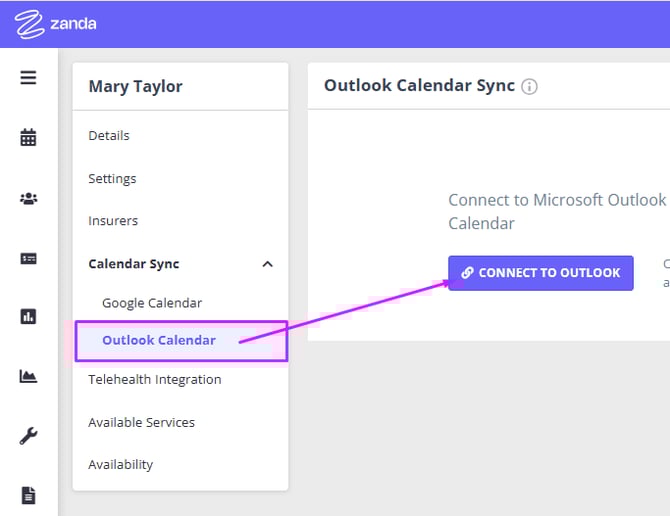This screenshot has width=670, height=516.
Task: Open Telehealth Integration page
Action: tap(155, 380)
